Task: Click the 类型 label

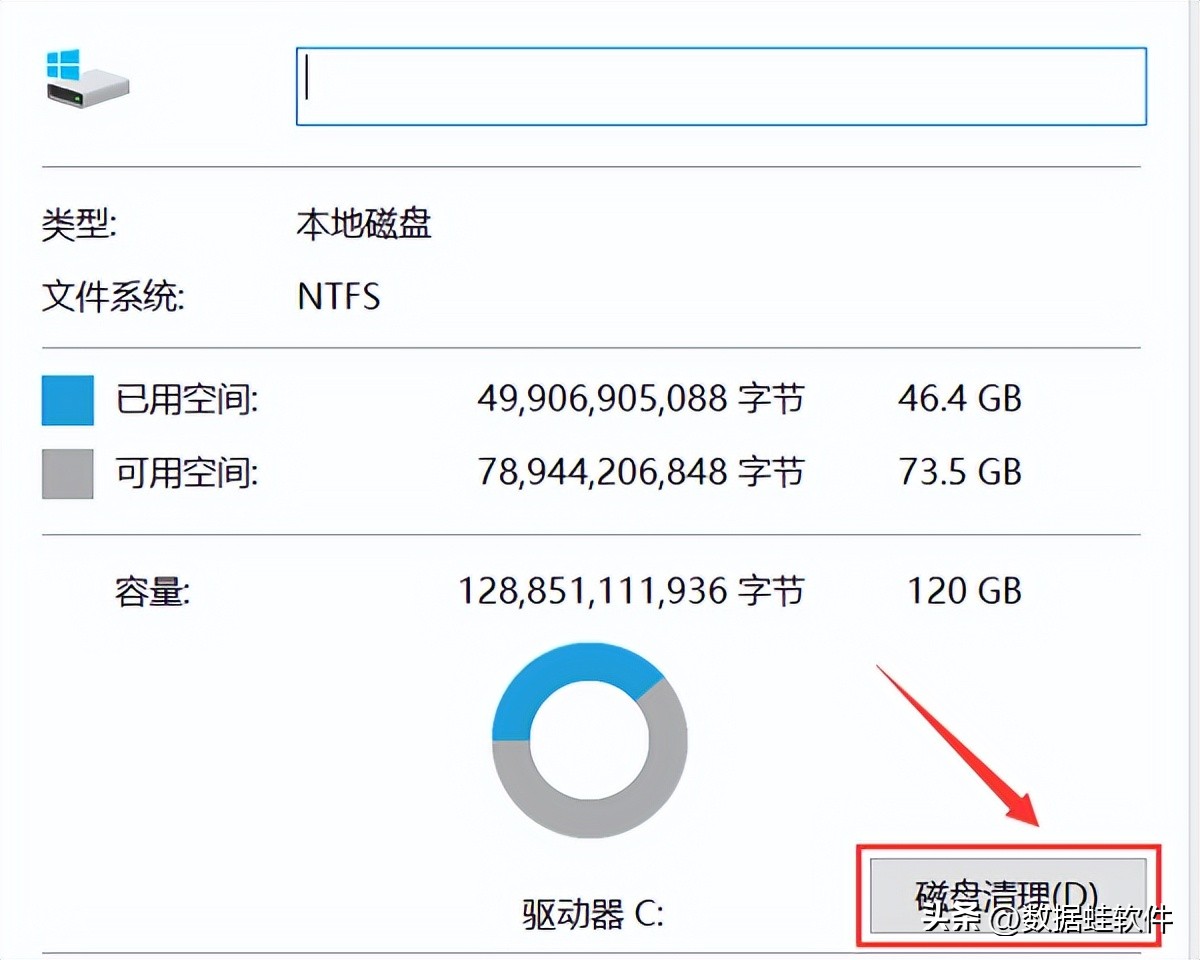Action: click(80, 224)
